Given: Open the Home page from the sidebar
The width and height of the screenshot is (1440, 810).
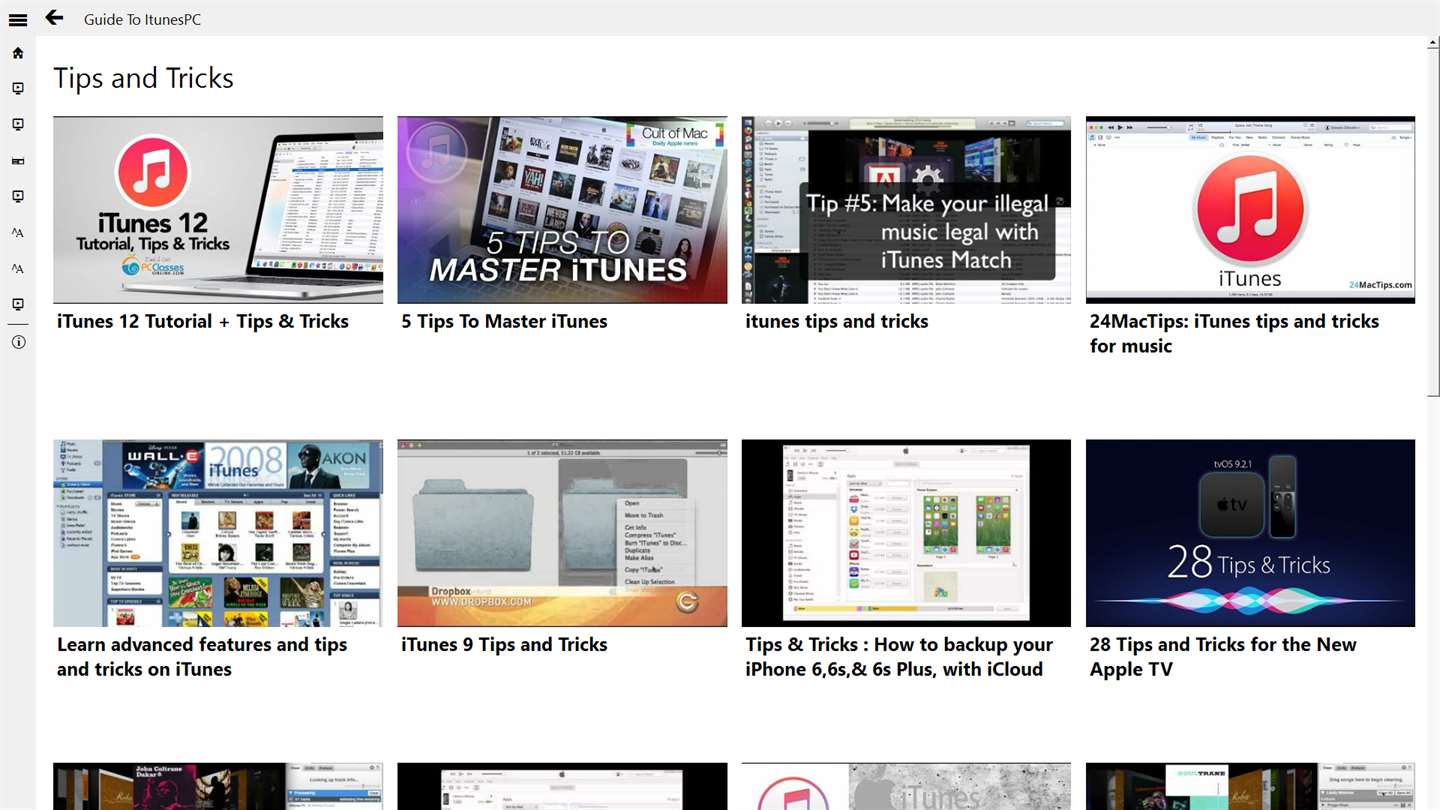Looking at the screenshot, I should click(18, 53).
